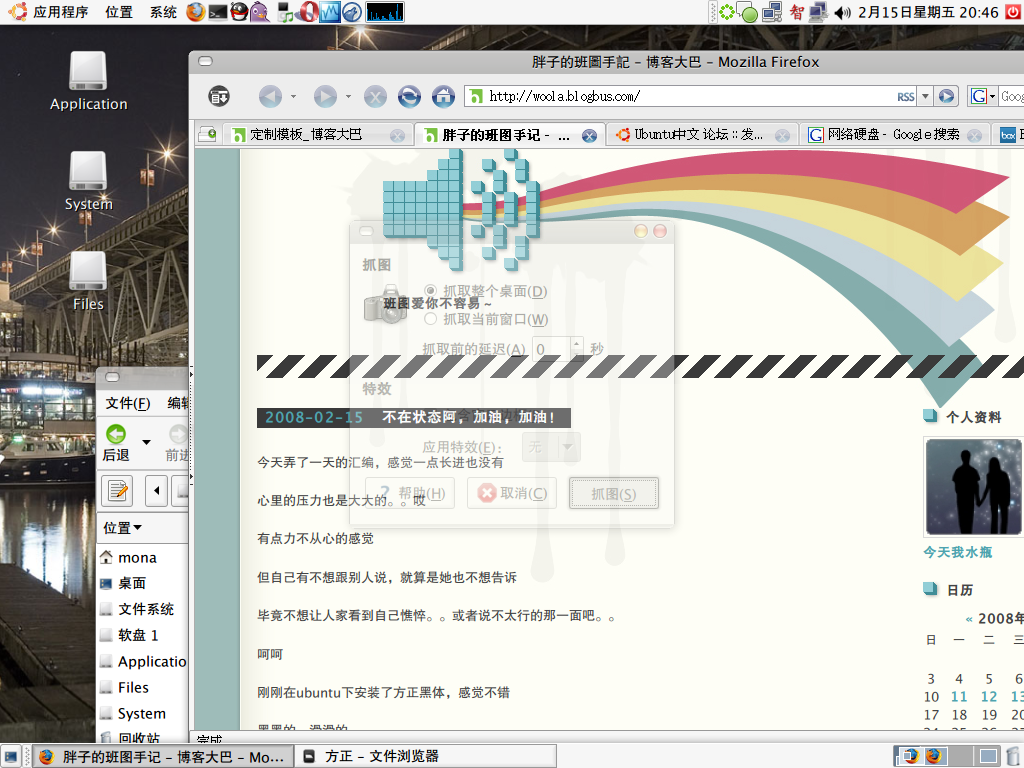Select 文件系统 in file browser sidebar

pos(146,609)
